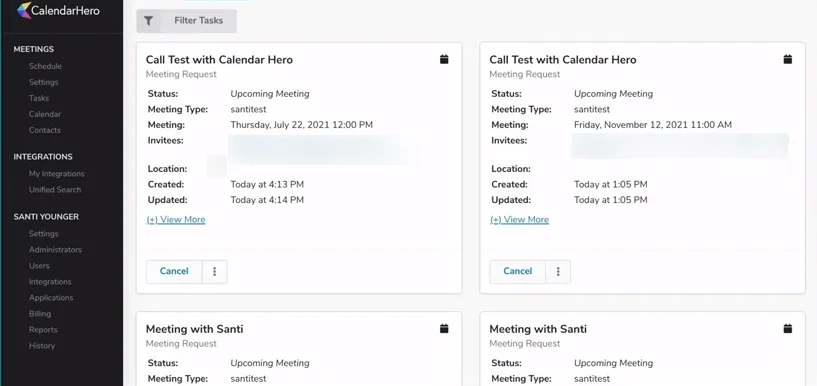Open Applications in sidebar
817x386 pixels.
pyautogui.click(x=51, y=298)
